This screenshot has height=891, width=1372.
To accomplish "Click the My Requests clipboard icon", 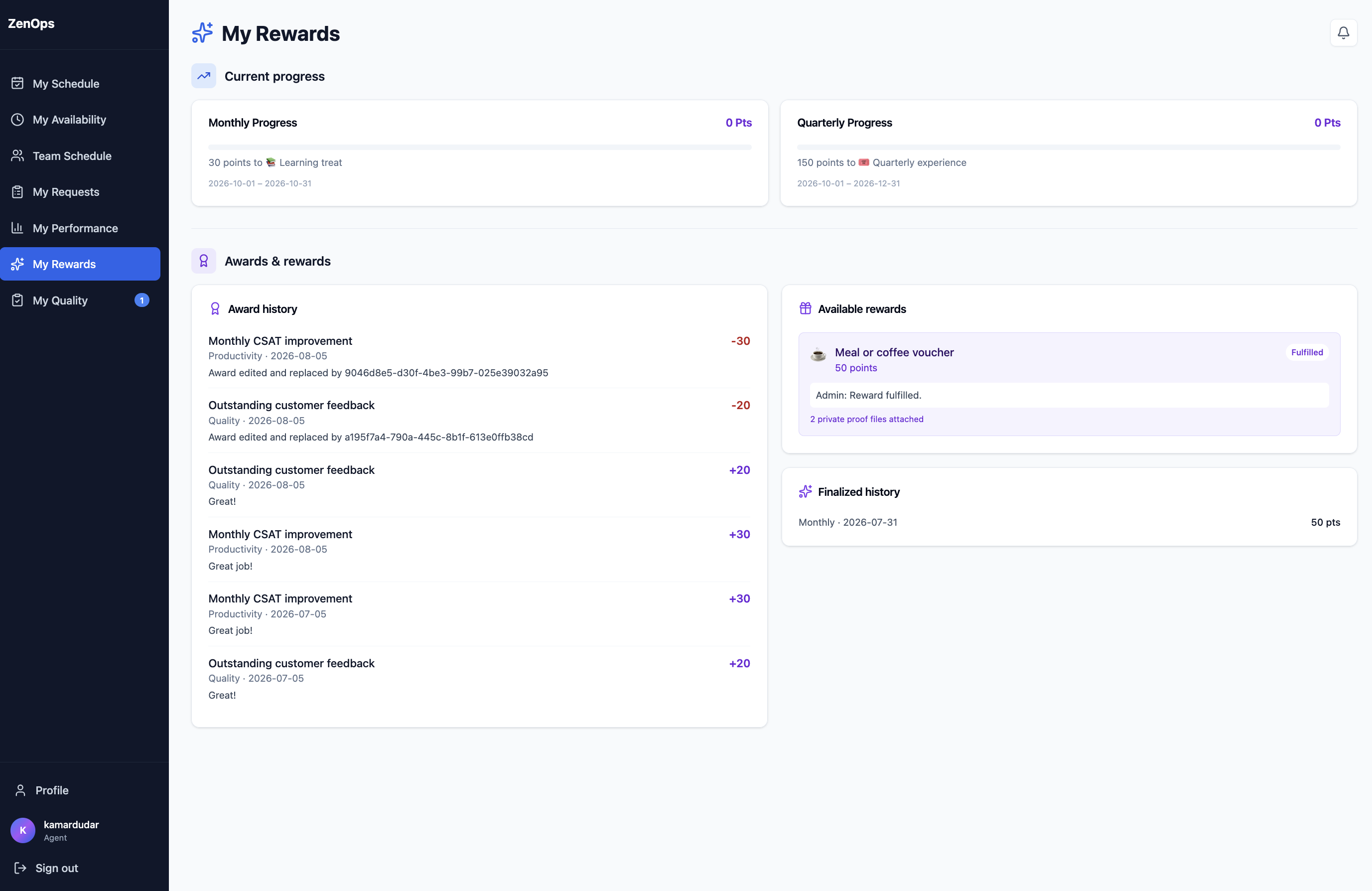I will pyautogui.click(x=17, y=192).
